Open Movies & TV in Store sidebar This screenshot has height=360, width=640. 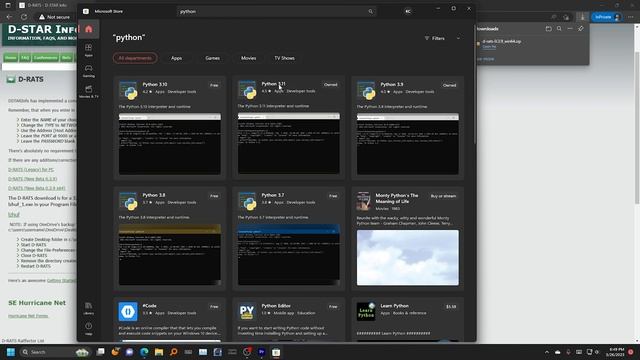89,91
